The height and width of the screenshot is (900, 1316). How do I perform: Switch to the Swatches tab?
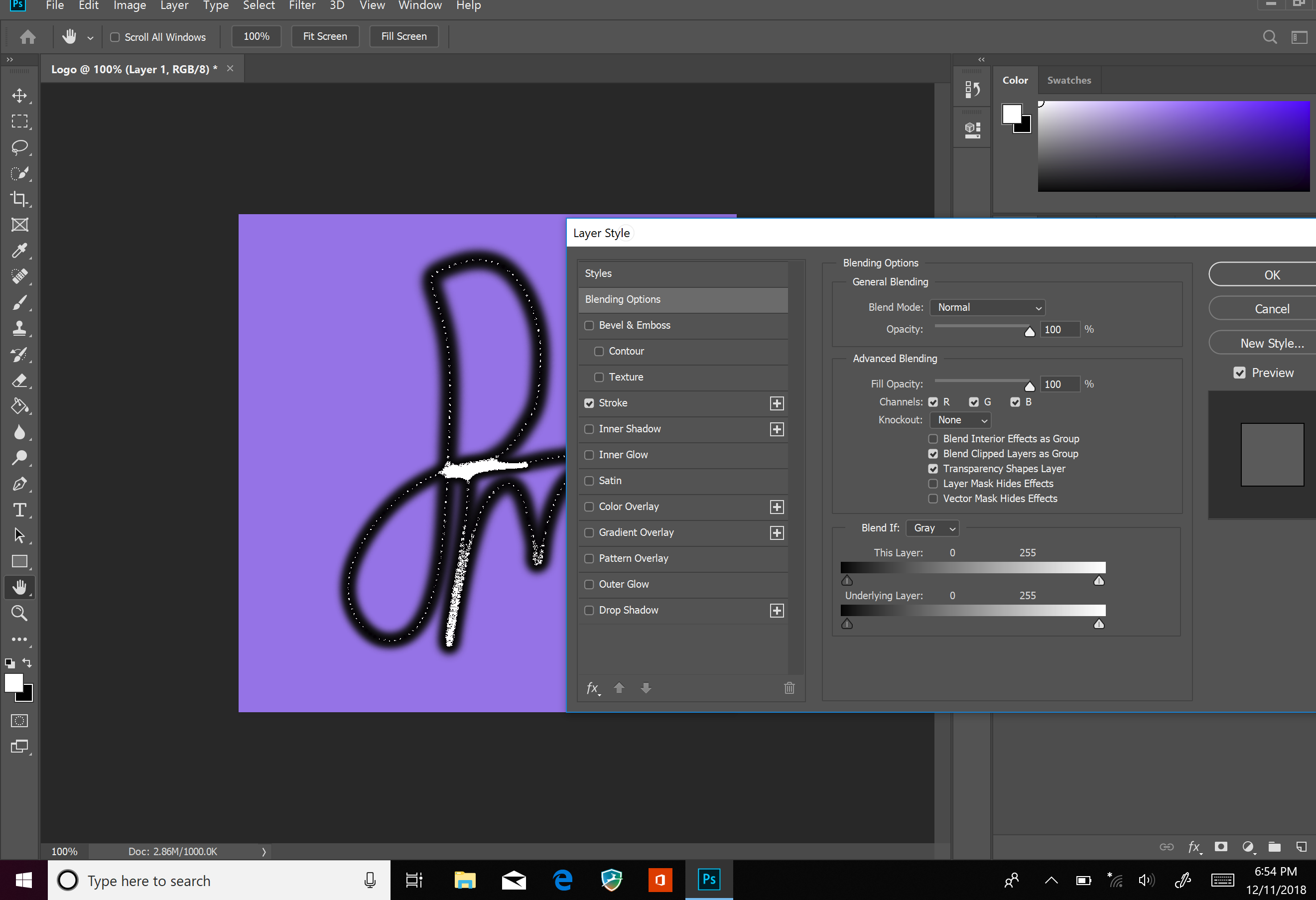click(1068, 80)
